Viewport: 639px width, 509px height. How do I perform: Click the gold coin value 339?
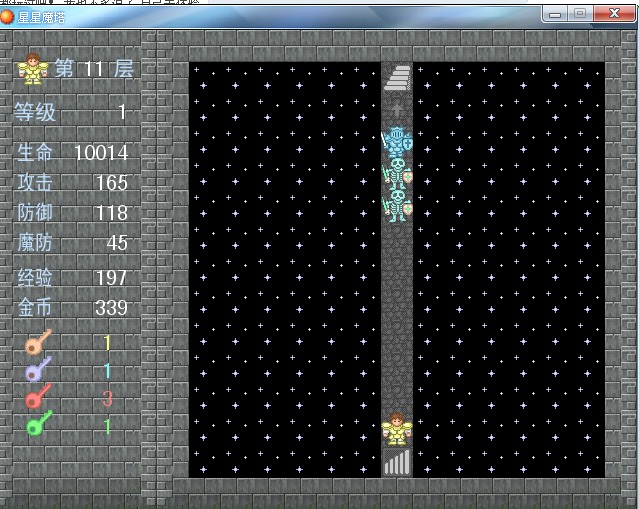111,308
